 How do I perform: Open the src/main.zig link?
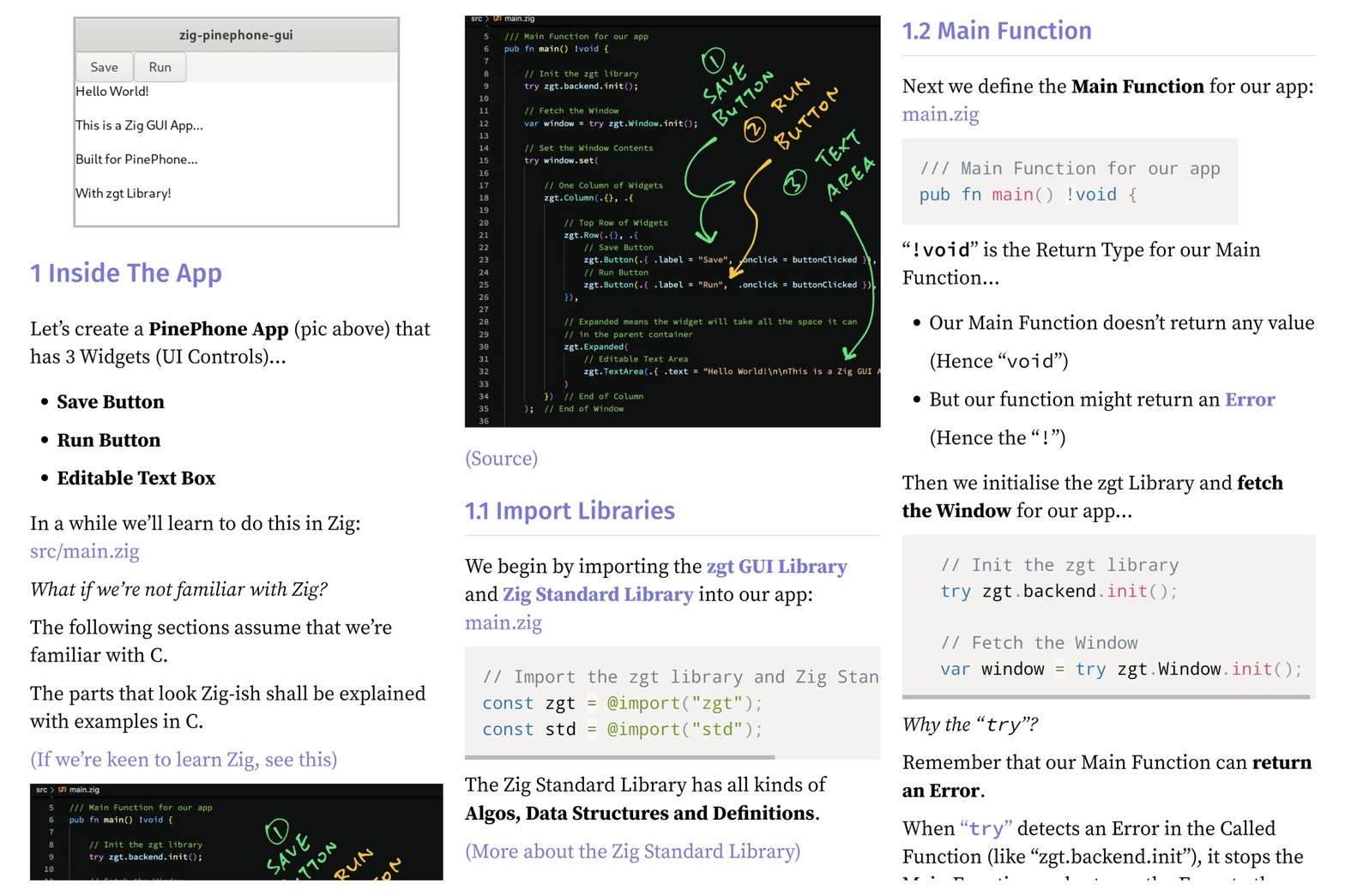tap(84, 551)
